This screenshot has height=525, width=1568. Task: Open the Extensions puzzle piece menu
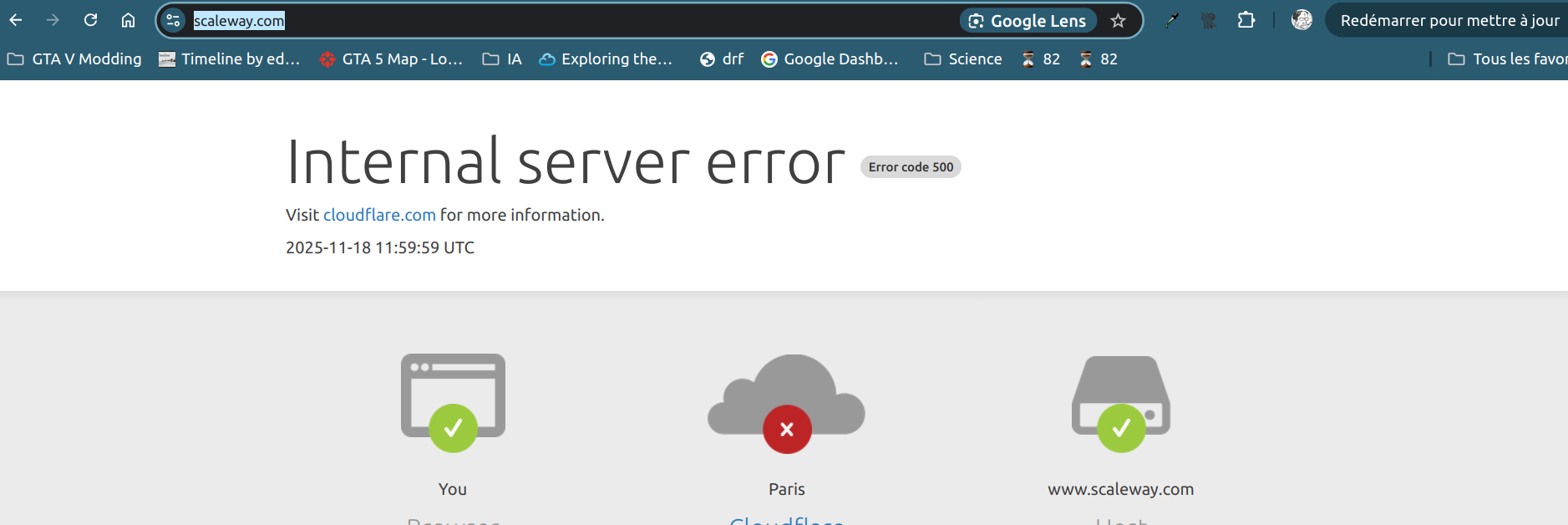(1246, 20)
